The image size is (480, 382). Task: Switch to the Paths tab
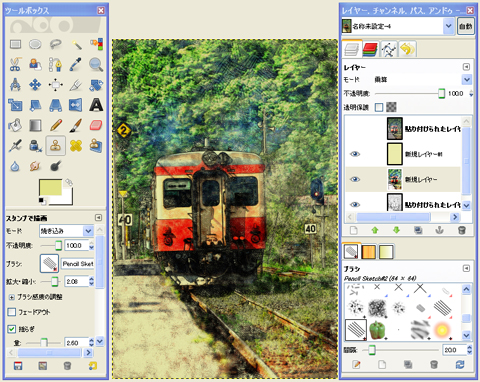click(x=389, y=49)
